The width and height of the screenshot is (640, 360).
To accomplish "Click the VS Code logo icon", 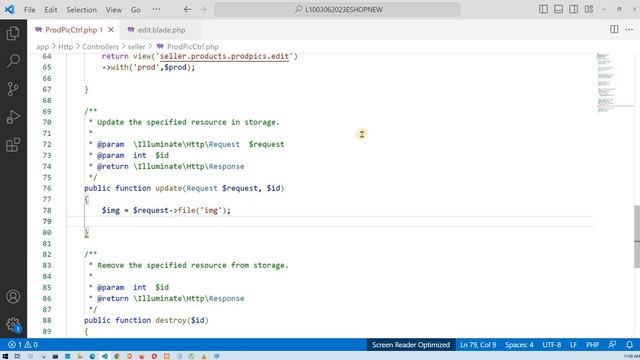I will (x=9, y=9).
